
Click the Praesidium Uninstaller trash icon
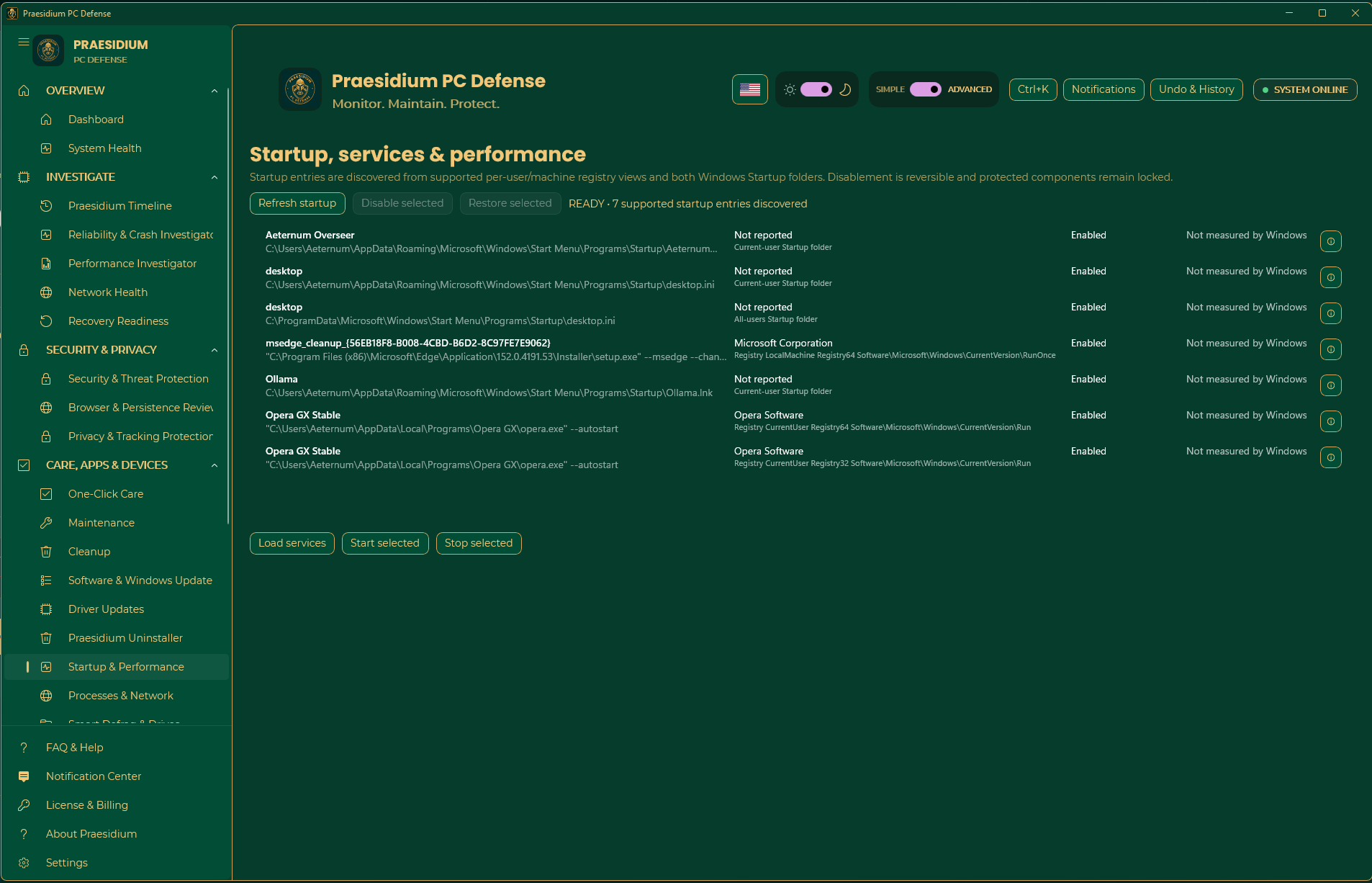pyautogui.click(x=46, y=638)
